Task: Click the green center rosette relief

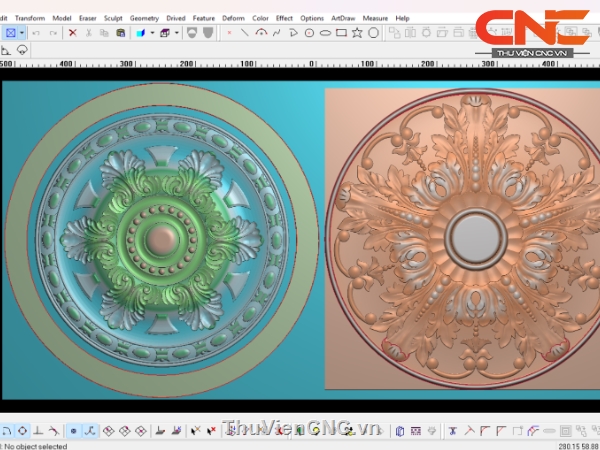Action: point(159,239)
